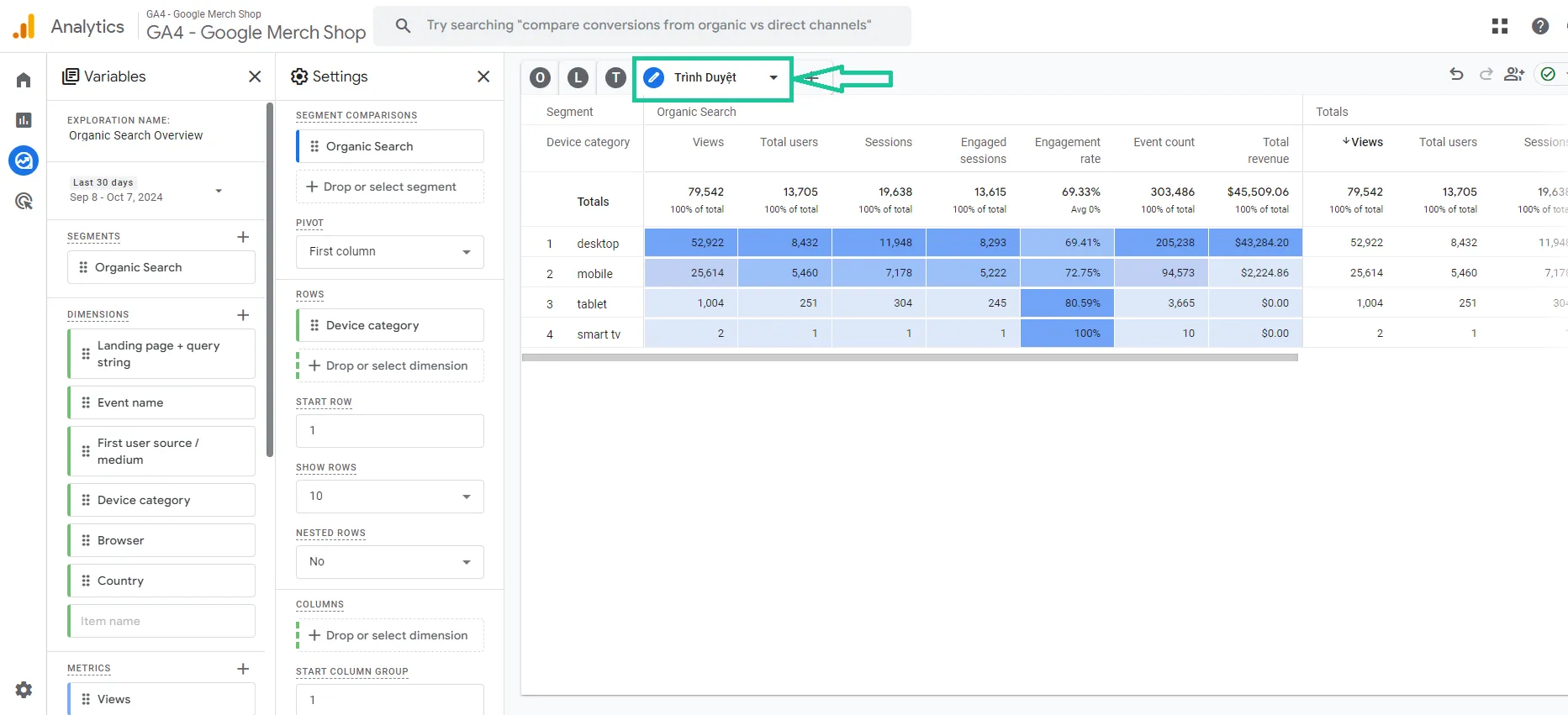Open the Show Rows dropdown set to 10
This screenshot has height=715, width=1568.
[390, 496]
